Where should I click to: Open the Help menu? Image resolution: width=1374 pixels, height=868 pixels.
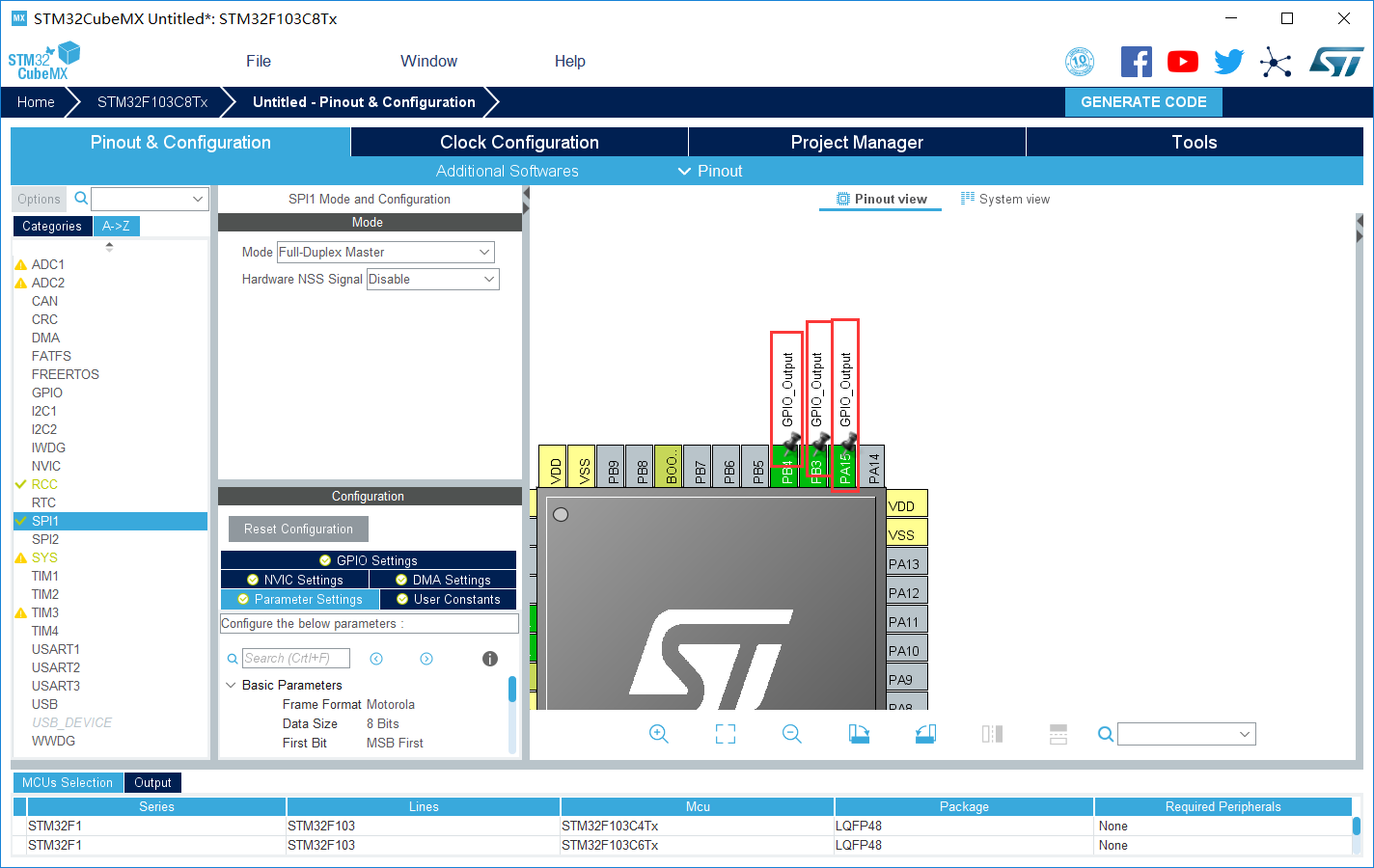pyautogui.click(x=570, y=61)
